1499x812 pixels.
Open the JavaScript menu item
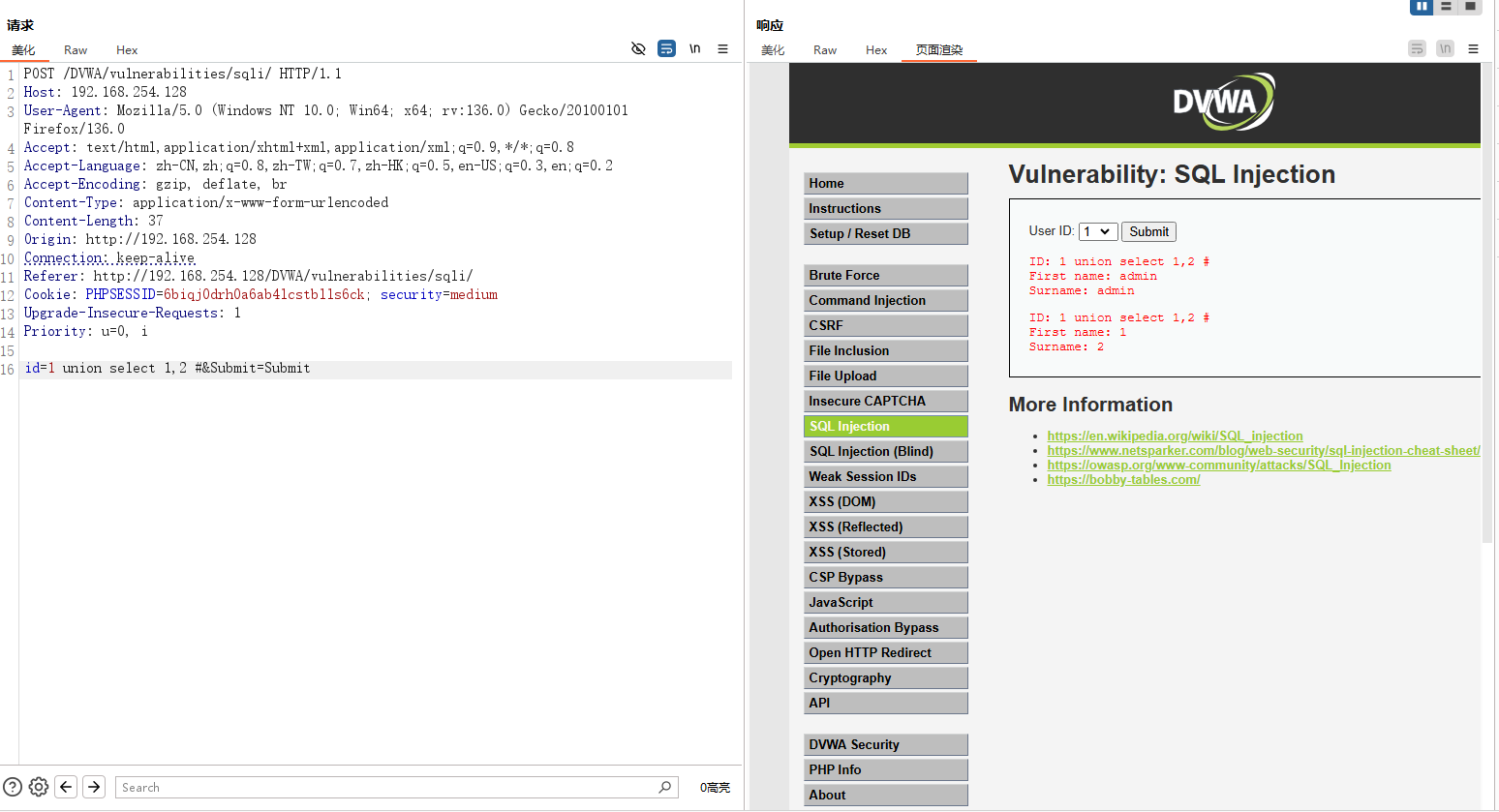pyautogui.click(x=885, y=602)
